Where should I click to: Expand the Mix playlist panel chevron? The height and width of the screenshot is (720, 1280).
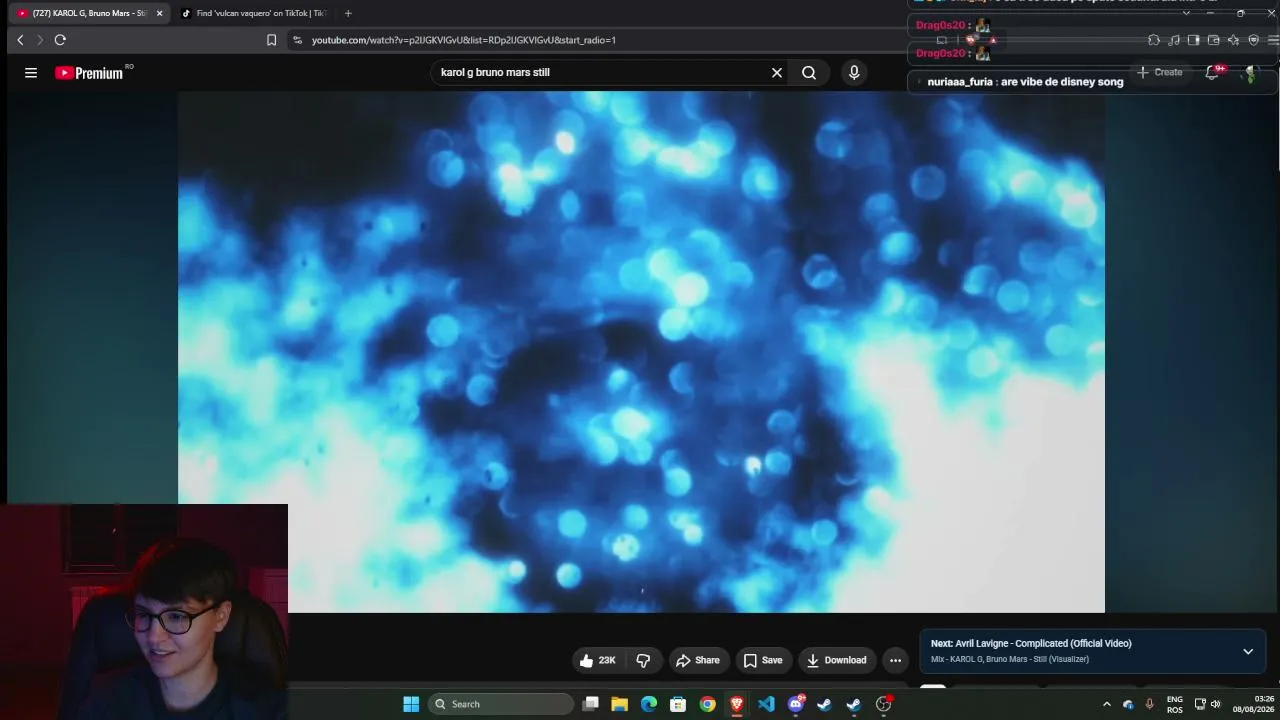pos(1248,651)
